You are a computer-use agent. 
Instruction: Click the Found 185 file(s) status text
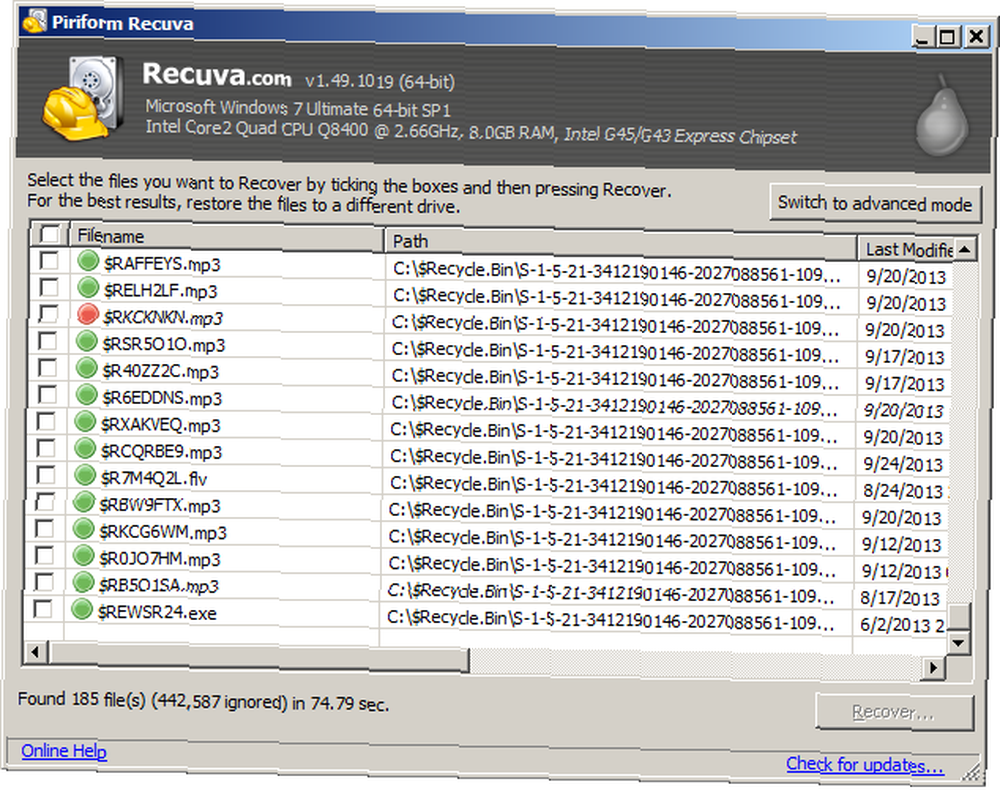[x=203, y=701]
